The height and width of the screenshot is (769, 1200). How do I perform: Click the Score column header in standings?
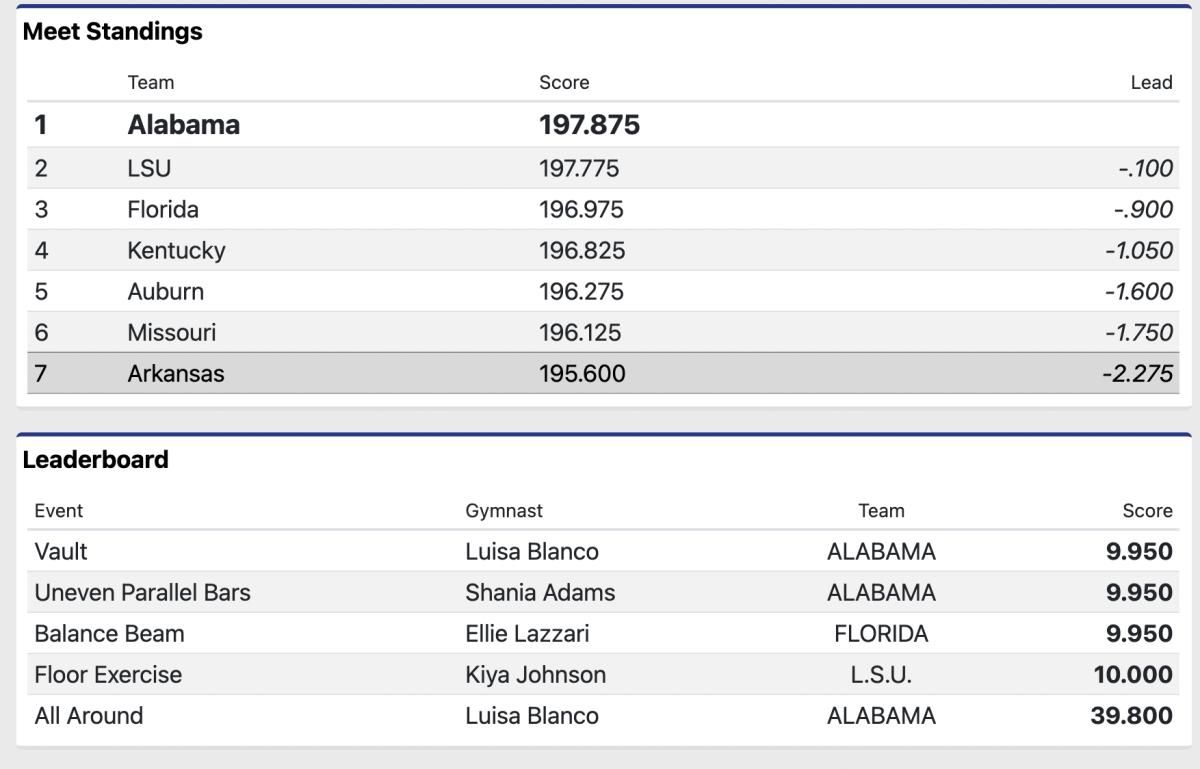point(564,83)
